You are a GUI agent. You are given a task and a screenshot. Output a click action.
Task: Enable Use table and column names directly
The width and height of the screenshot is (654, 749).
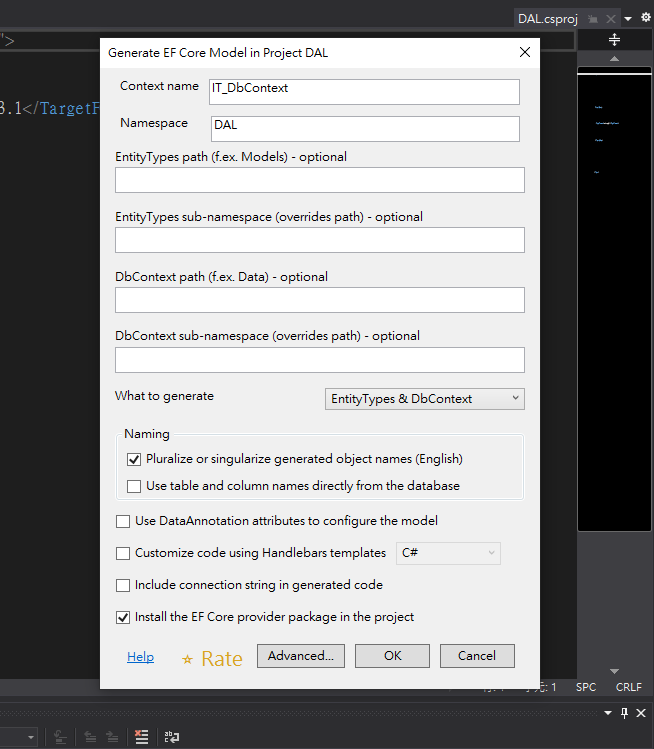134,486
